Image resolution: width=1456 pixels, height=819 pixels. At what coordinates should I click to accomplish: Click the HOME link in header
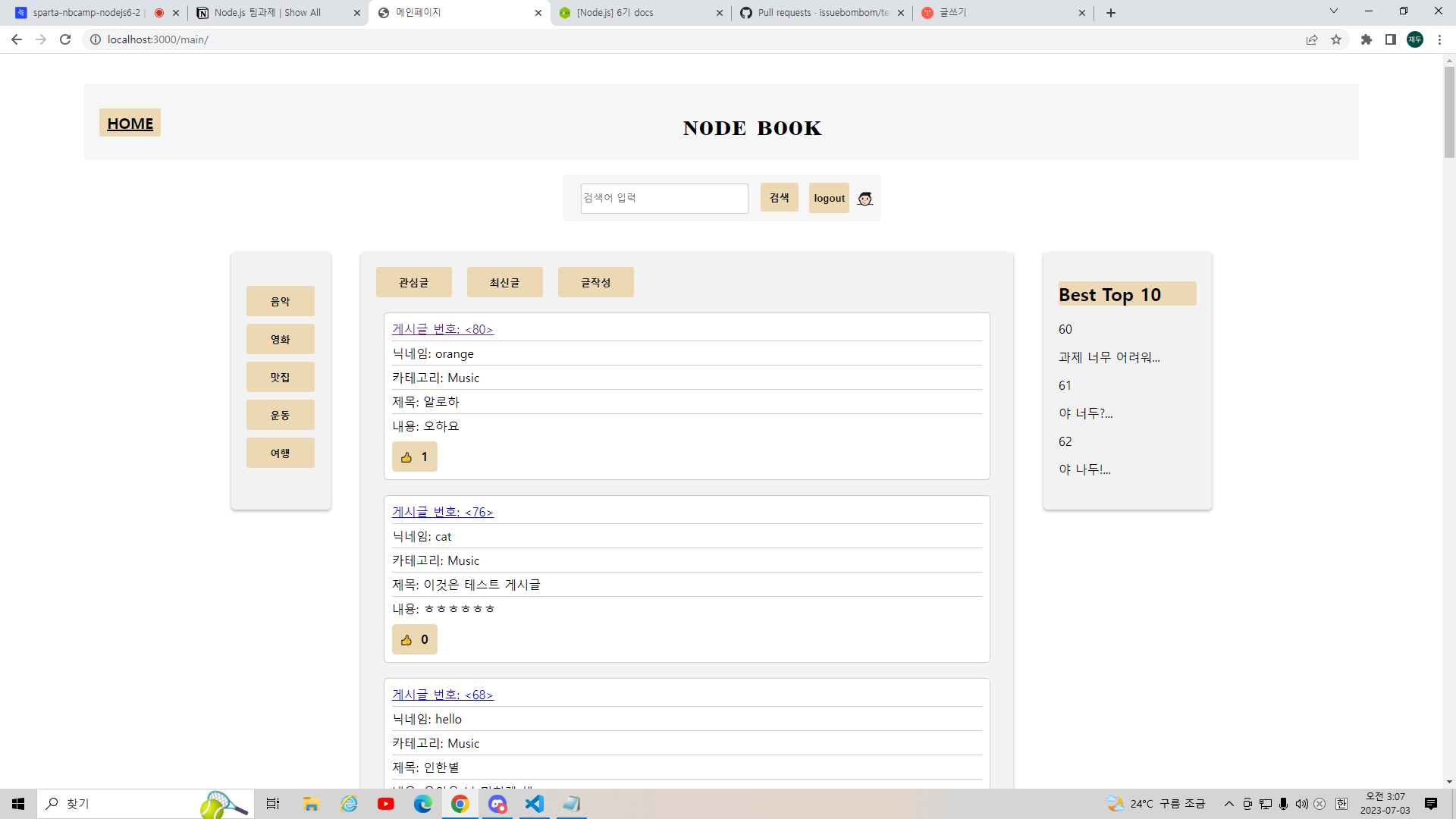pyautogui.click(x=130, y=123)
